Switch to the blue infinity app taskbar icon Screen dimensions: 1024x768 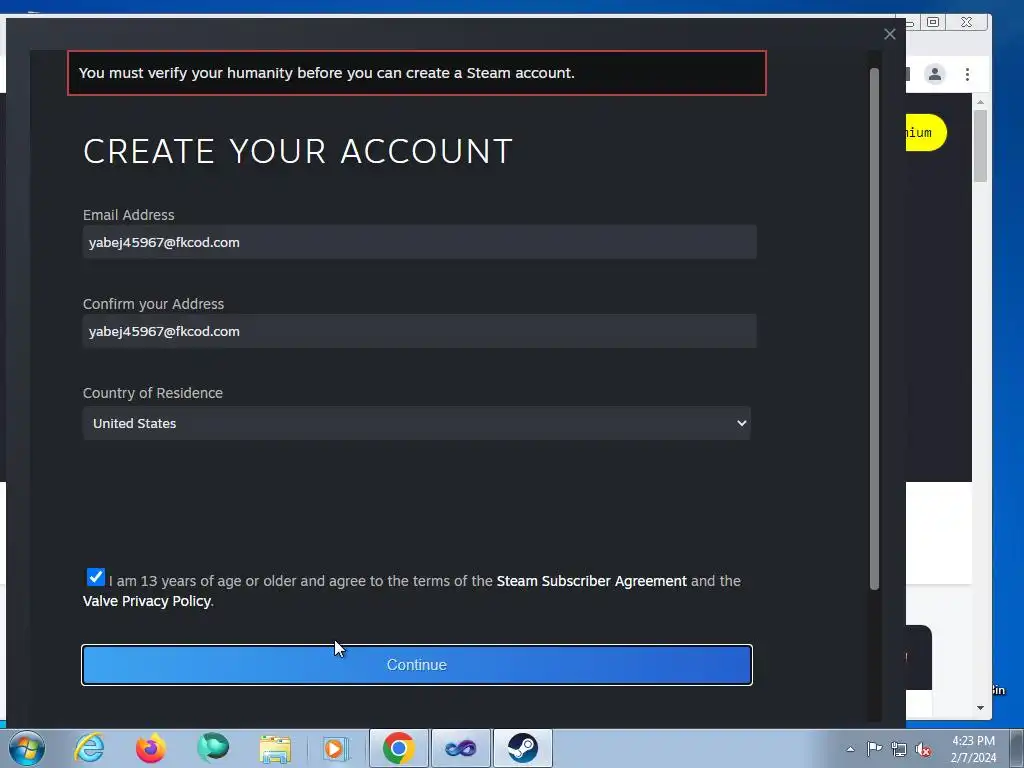[460, 748]
